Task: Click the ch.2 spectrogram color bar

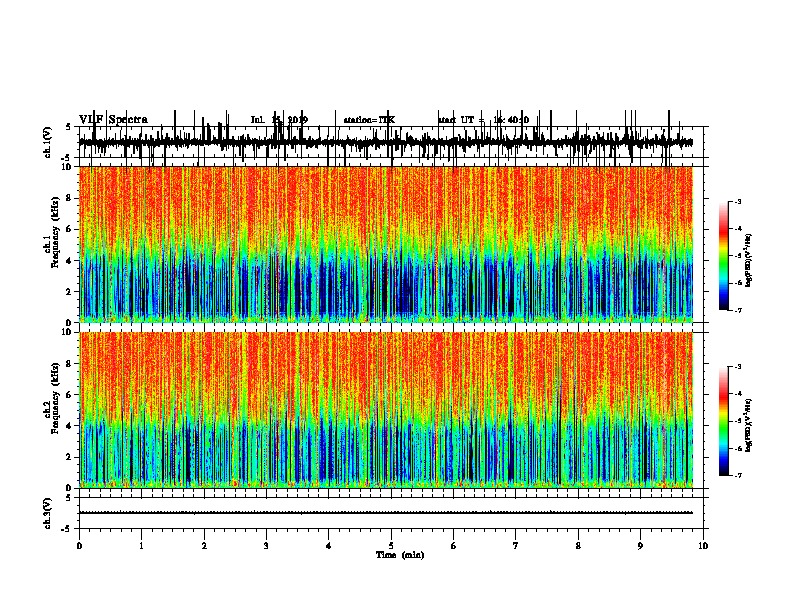Action: pos(724,421)
